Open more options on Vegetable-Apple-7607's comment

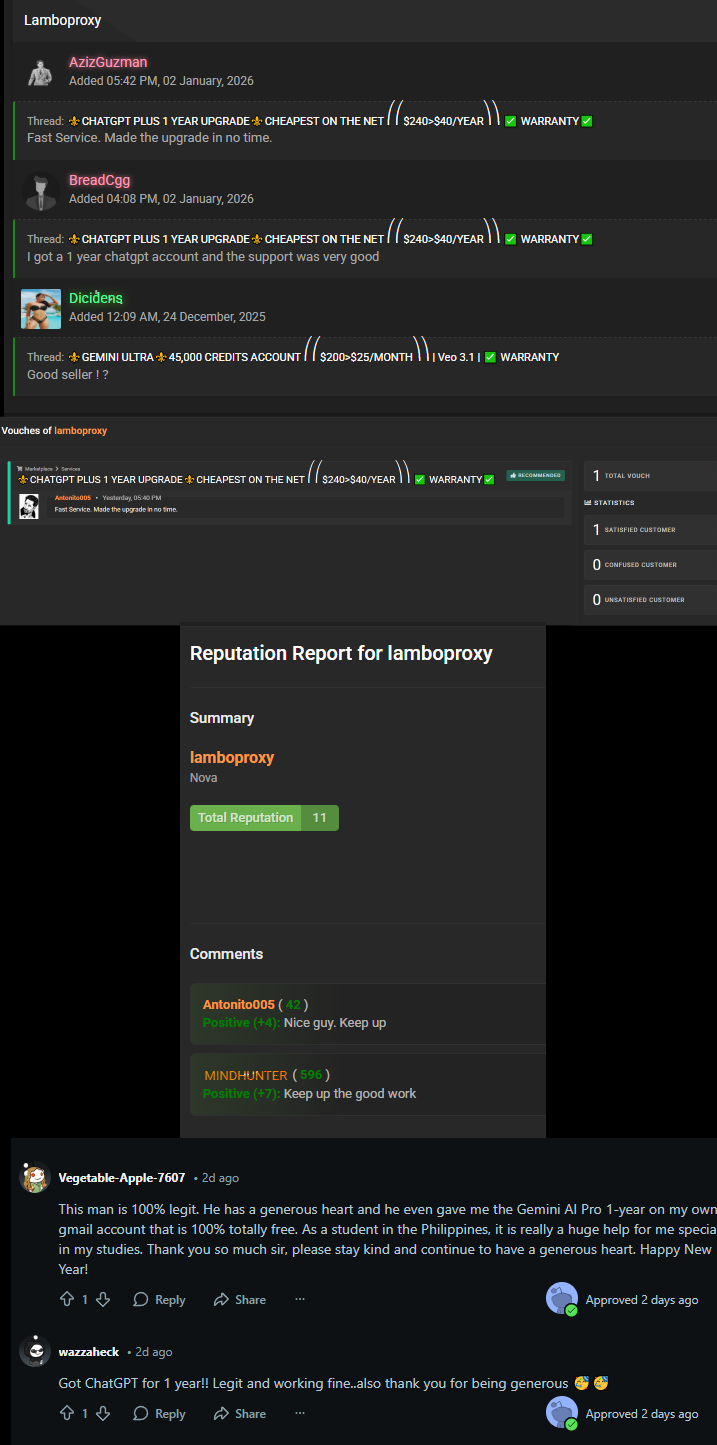[300, 1300]
